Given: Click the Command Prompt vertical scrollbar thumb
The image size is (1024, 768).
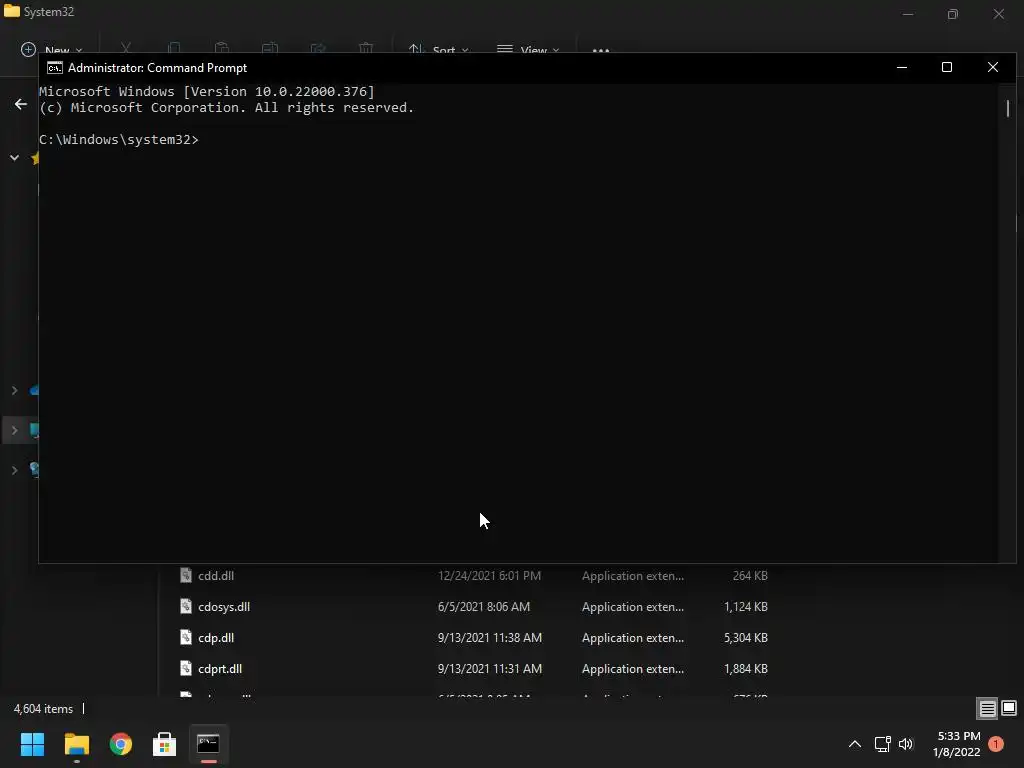Looking at the screenshot, I should pyautogui.click(x=1008, y=108).
